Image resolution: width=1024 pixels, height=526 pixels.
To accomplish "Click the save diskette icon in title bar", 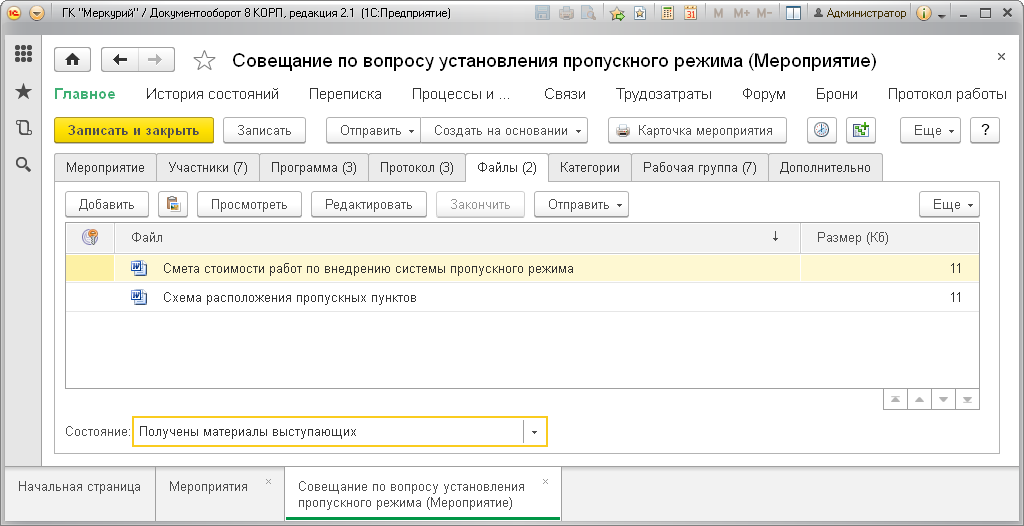I will [542, 13].
